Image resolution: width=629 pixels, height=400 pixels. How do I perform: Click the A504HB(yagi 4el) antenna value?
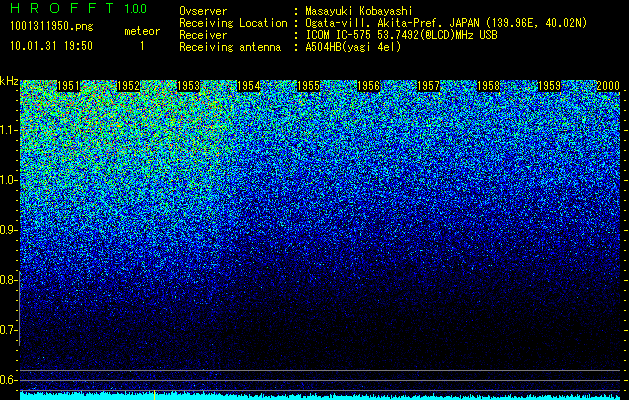coord(353,47)
